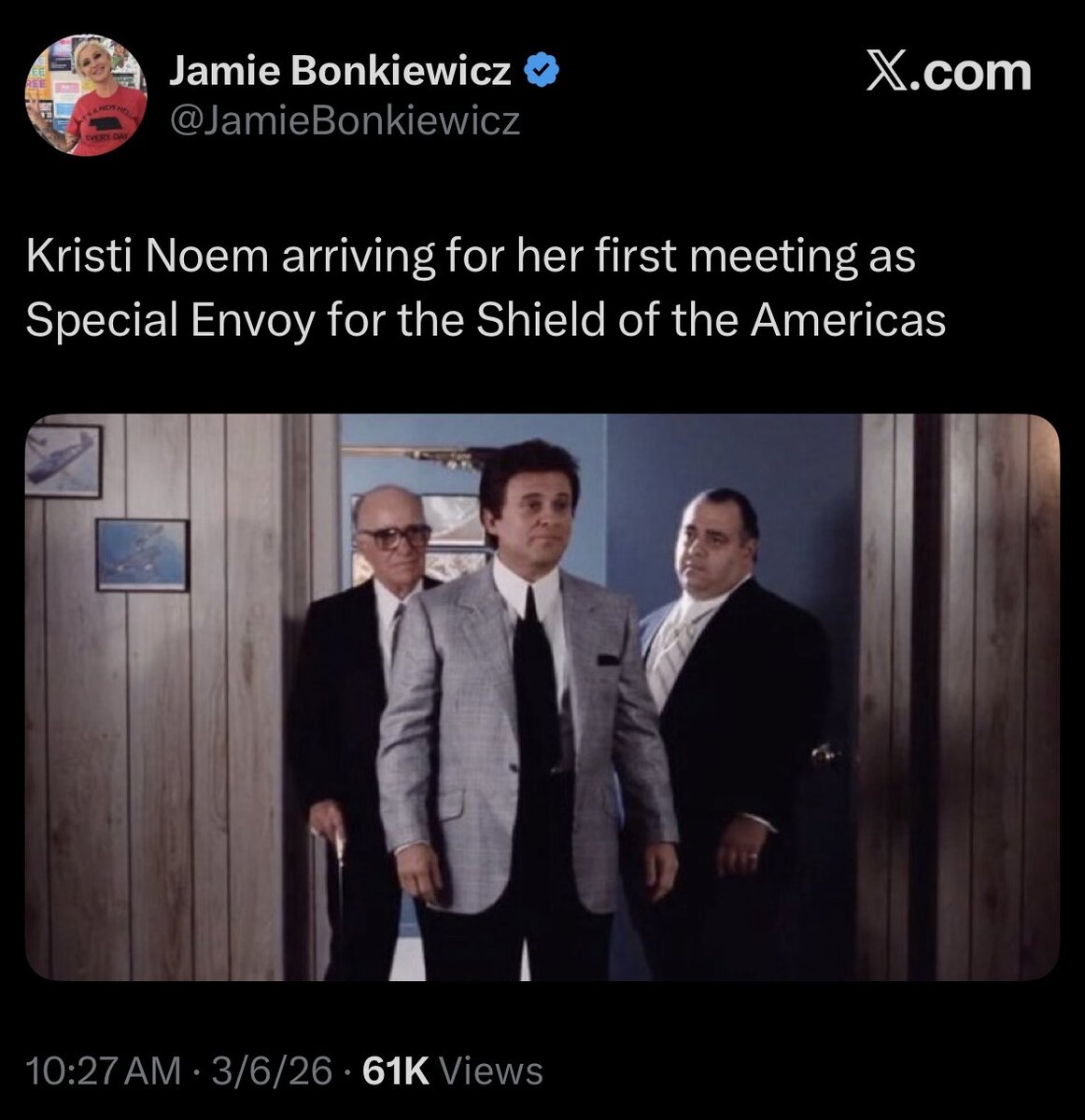1085x1120 pixels.
Task: Select the phrase Shield of the Americas
Action: (712, 320)
